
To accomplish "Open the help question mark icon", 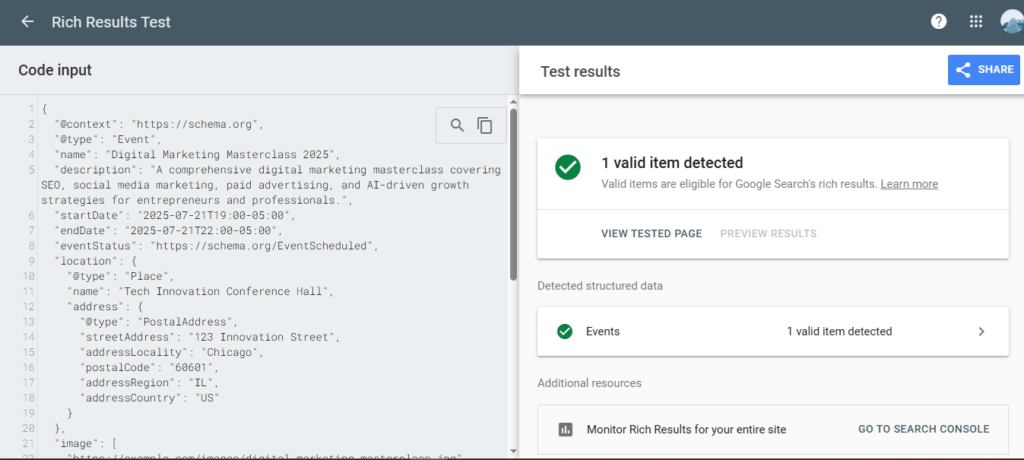I will point(938,21).
